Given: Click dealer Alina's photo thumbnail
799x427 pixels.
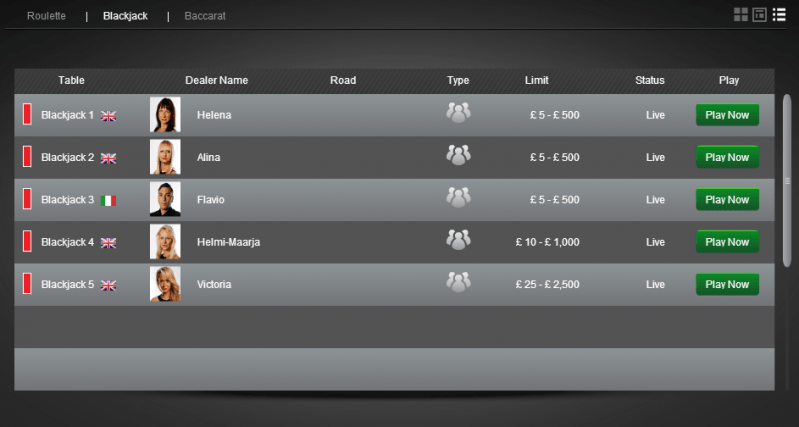Looking at the screenshot, I should coord(165,157).
